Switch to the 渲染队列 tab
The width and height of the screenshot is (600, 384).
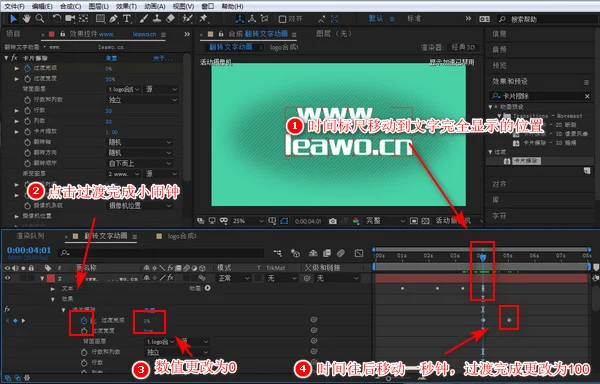[30, 236]
